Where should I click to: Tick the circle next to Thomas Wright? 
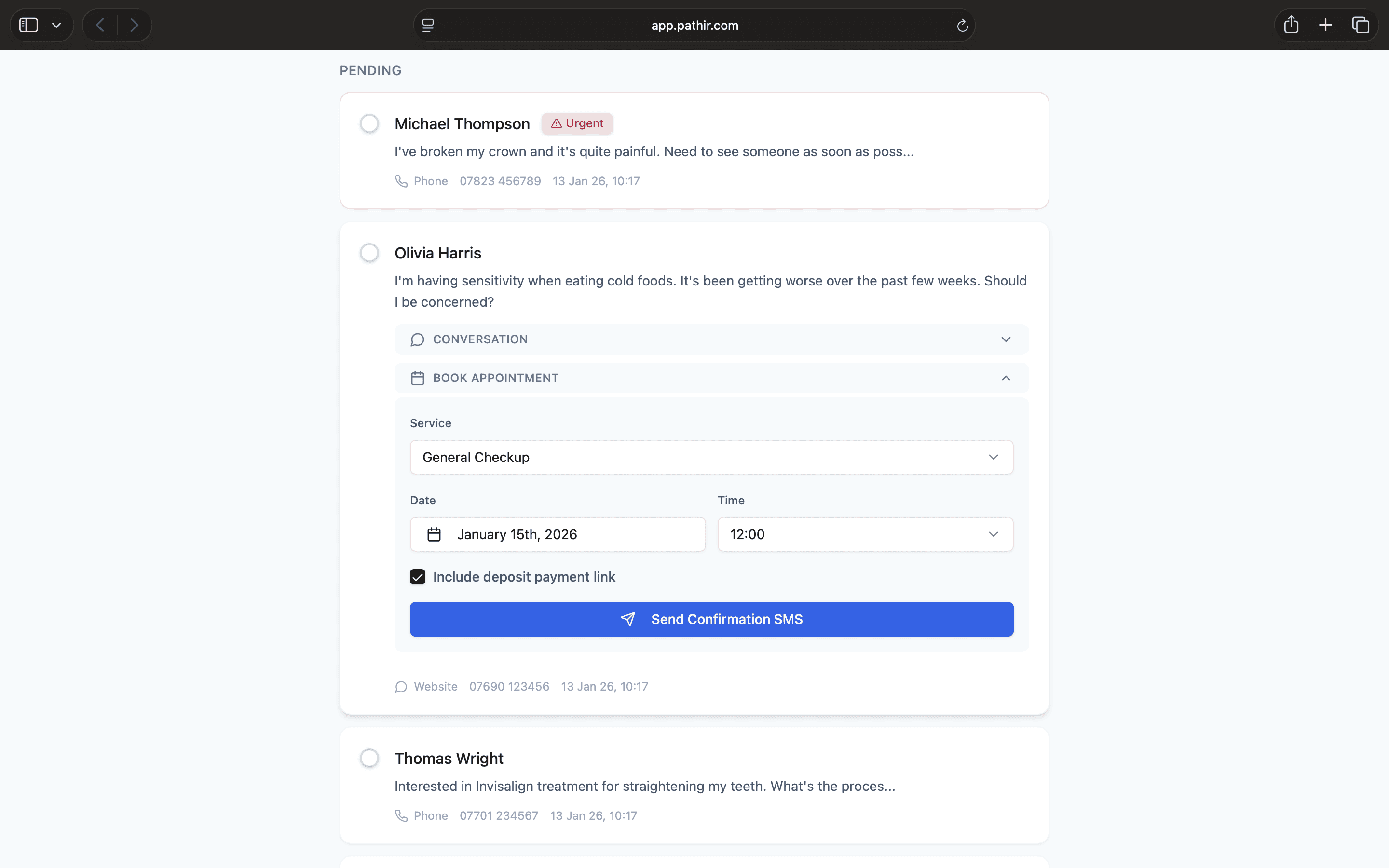tap(369, 758)
